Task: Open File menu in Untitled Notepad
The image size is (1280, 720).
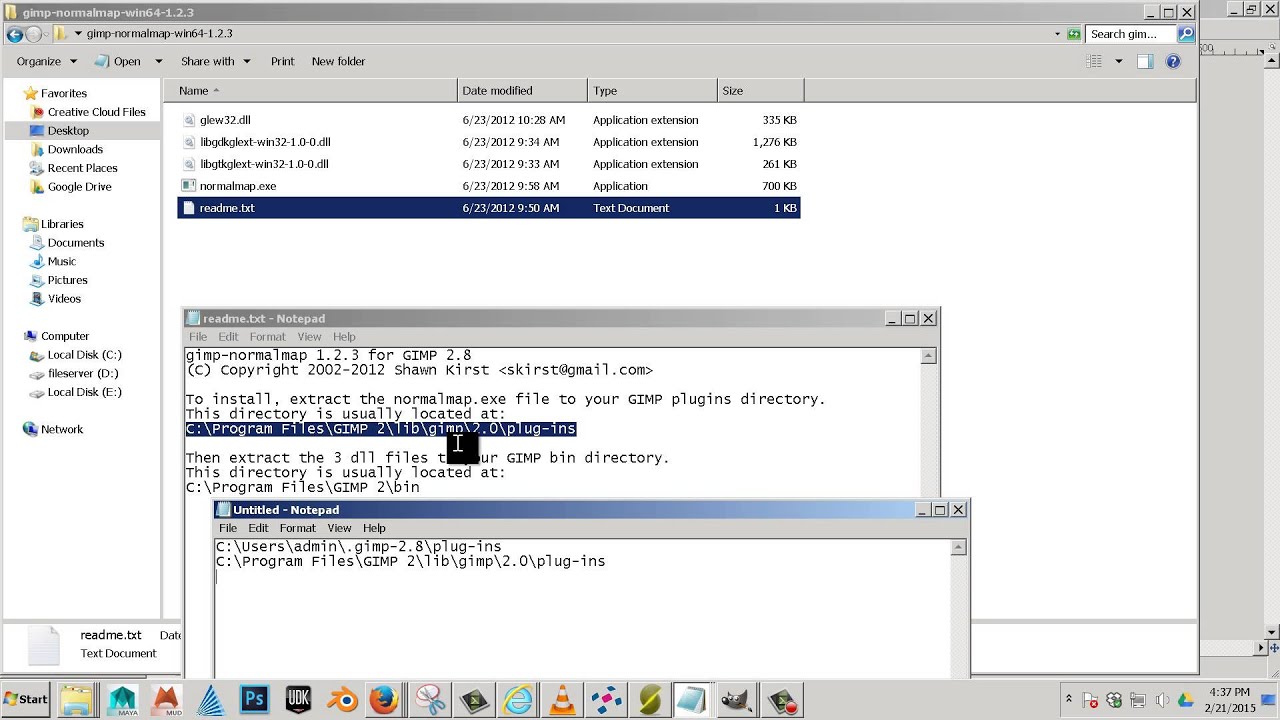Action: 228,528
